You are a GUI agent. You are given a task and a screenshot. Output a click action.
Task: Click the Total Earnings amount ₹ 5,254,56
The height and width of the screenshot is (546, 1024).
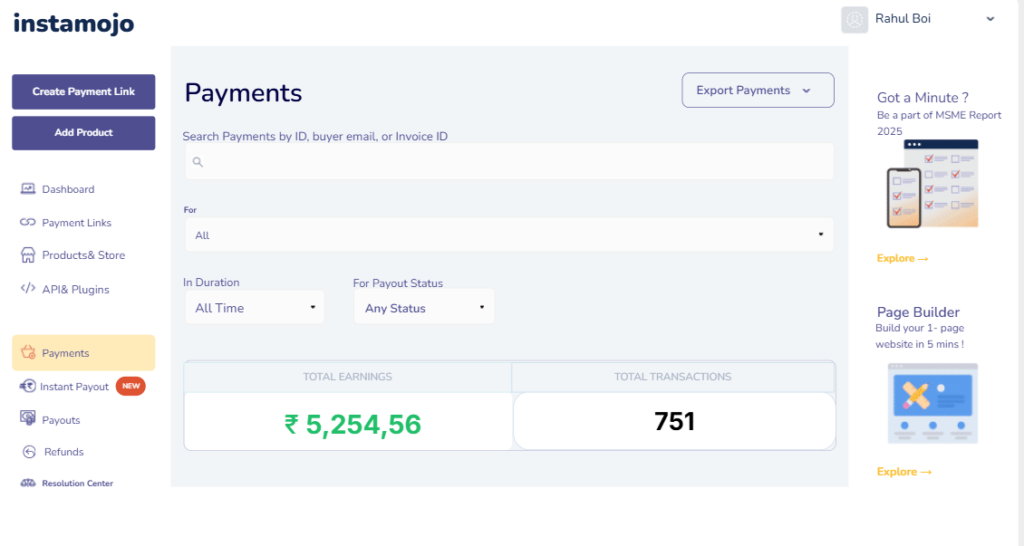[353, 425]
